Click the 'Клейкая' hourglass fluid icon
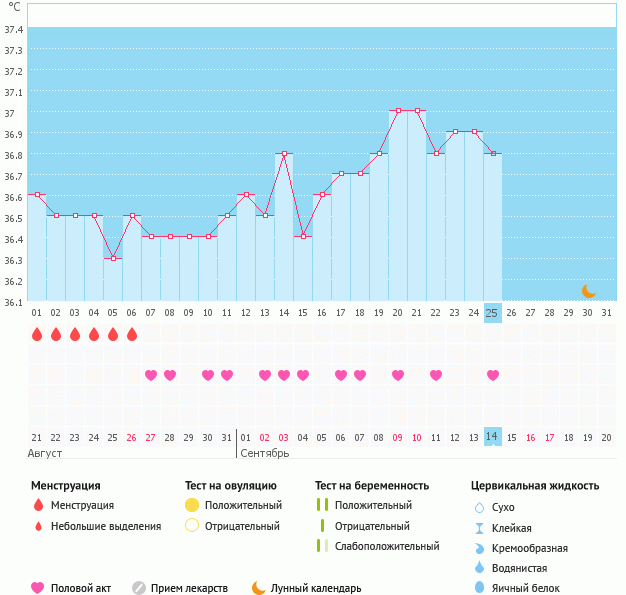Viewport: 626px width, 595px height. (479, 528)
